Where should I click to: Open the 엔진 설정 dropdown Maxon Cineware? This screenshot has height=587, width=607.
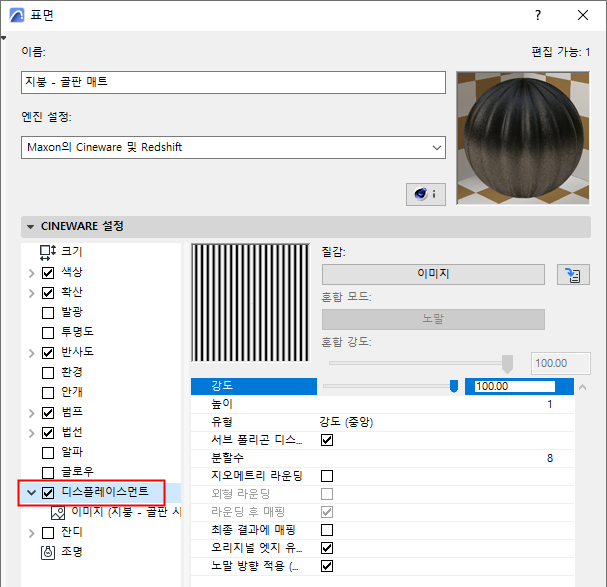pyautogui.click(x=233, y=147)
